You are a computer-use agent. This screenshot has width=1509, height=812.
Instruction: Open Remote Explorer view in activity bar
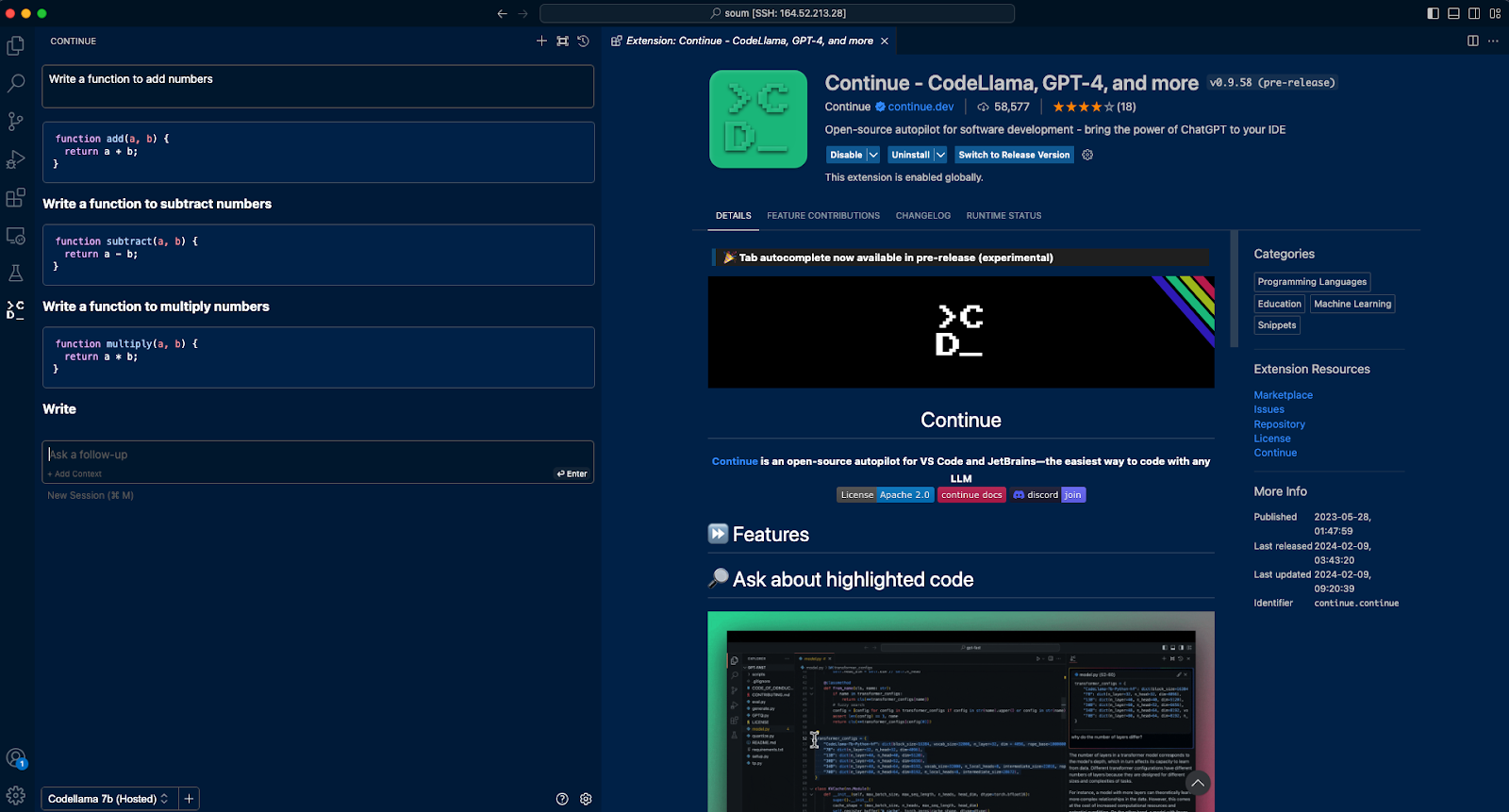(16, 236)
